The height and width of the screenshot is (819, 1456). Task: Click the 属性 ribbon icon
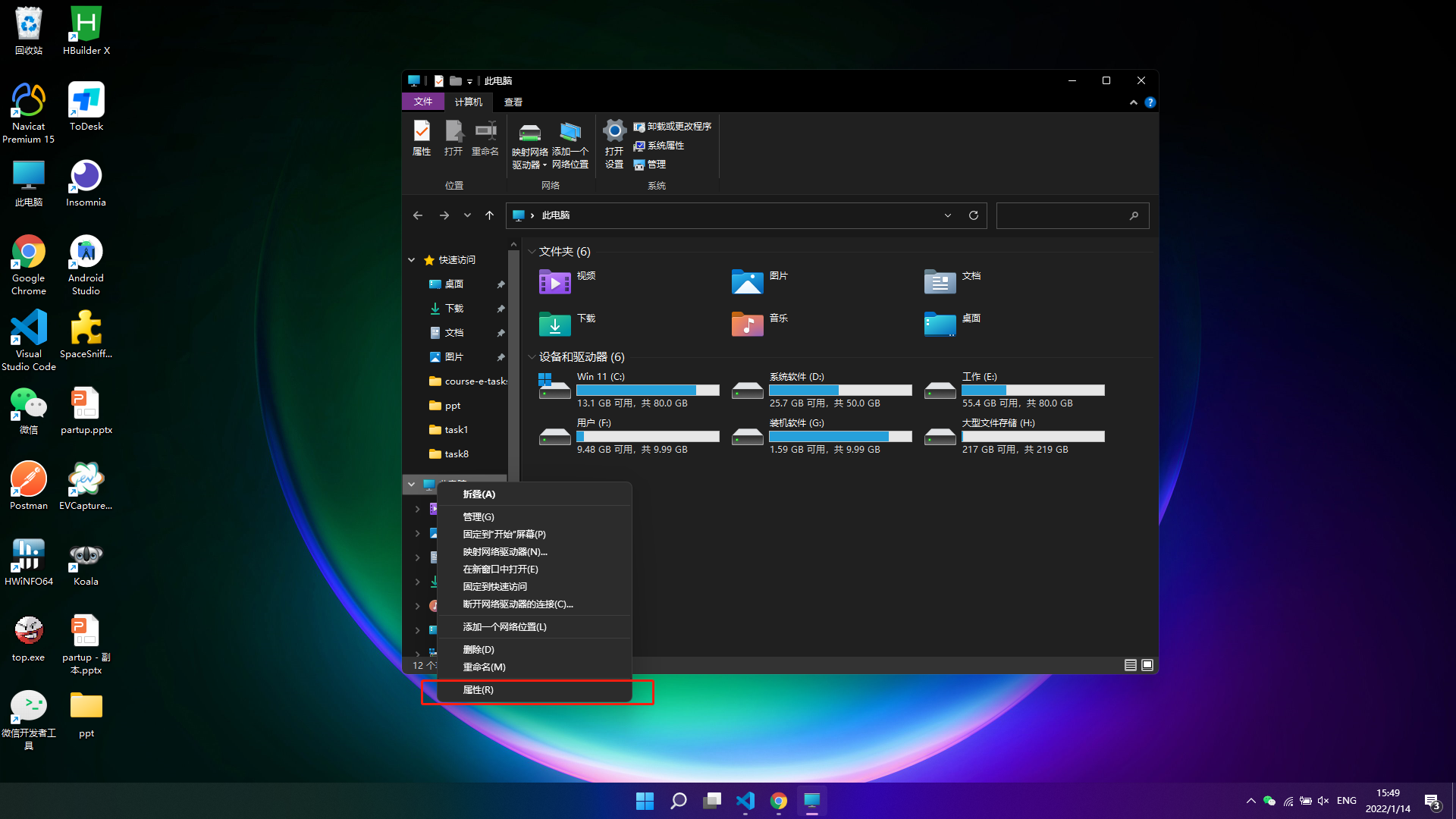click(x=422, y=138)
